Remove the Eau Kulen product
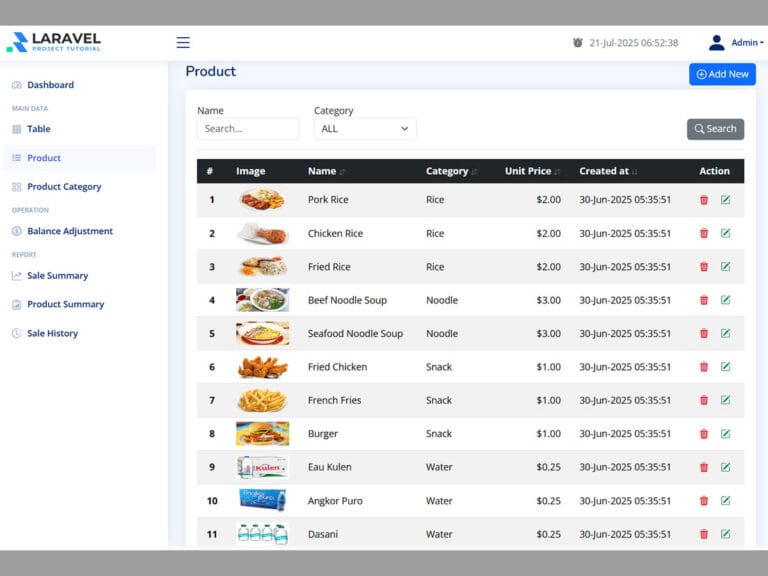 click(x=704, y=467)
